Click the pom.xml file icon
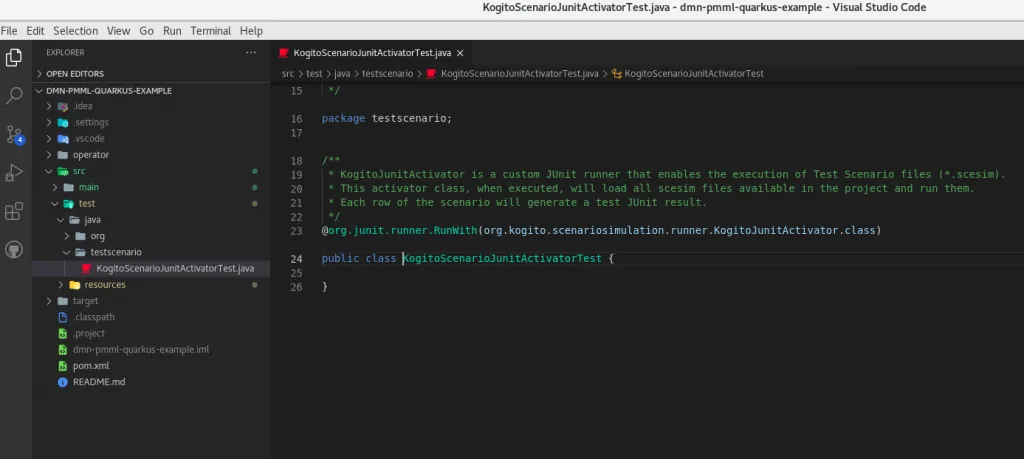Viewport: 1024px width, 459px height. tap(63, 366)
